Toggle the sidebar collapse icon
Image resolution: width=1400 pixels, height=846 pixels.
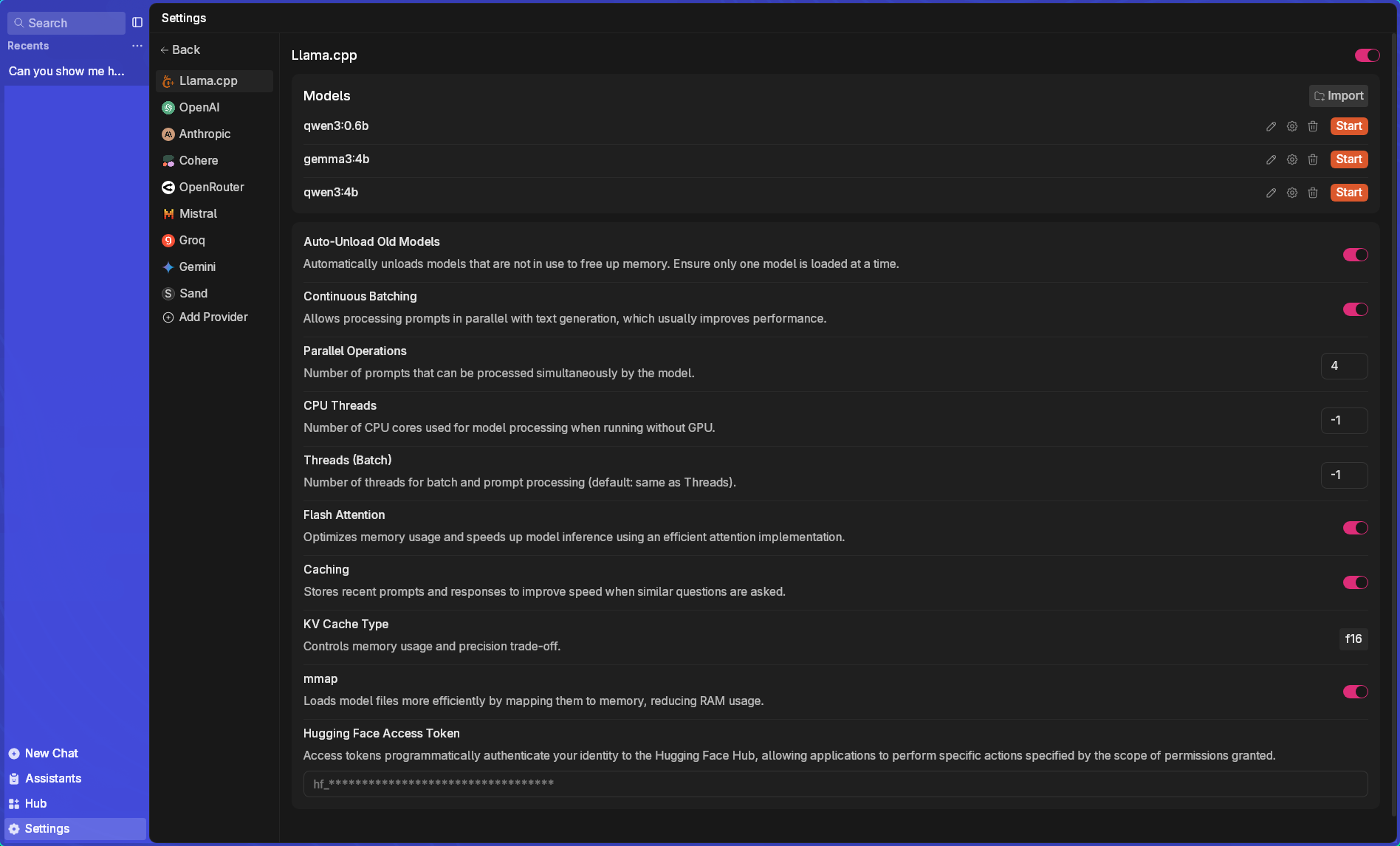point(137,23)
